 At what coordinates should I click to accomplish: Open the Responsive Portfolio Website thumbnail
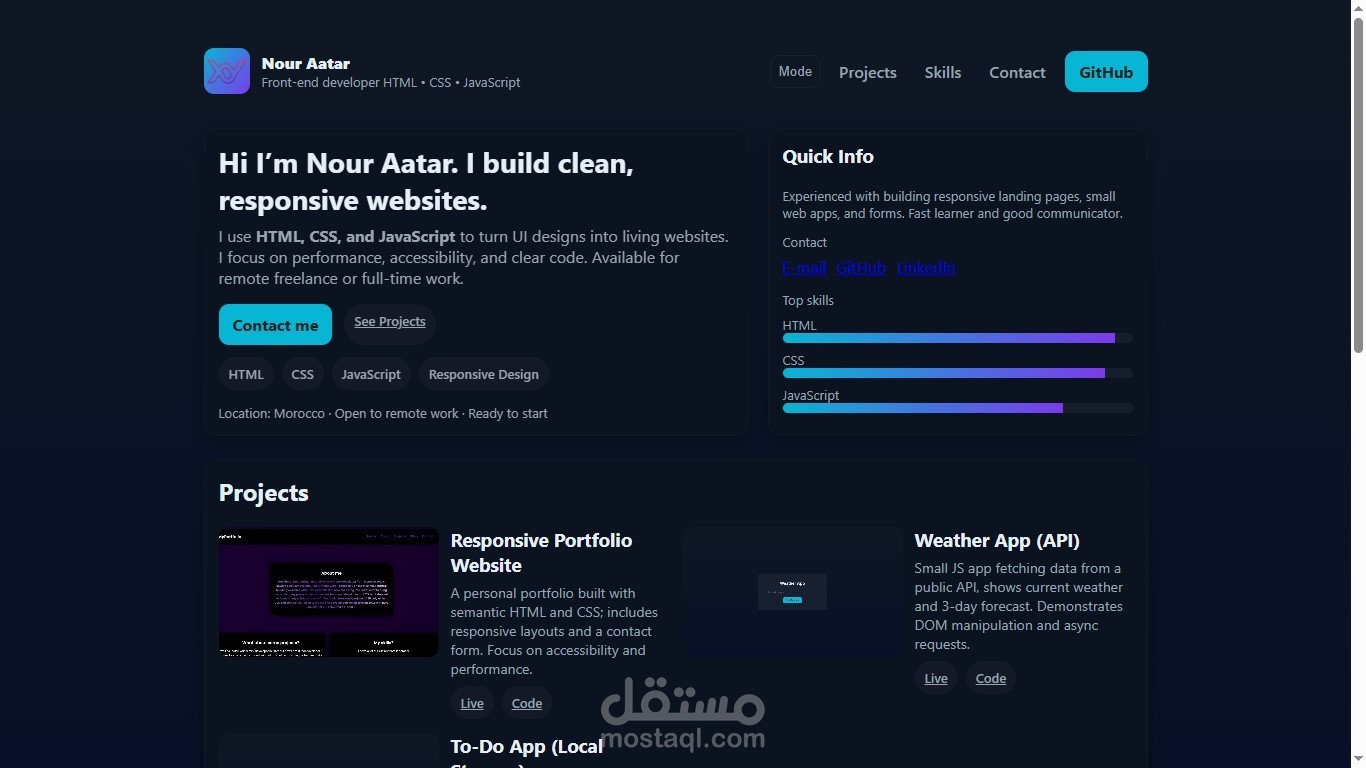328,592
